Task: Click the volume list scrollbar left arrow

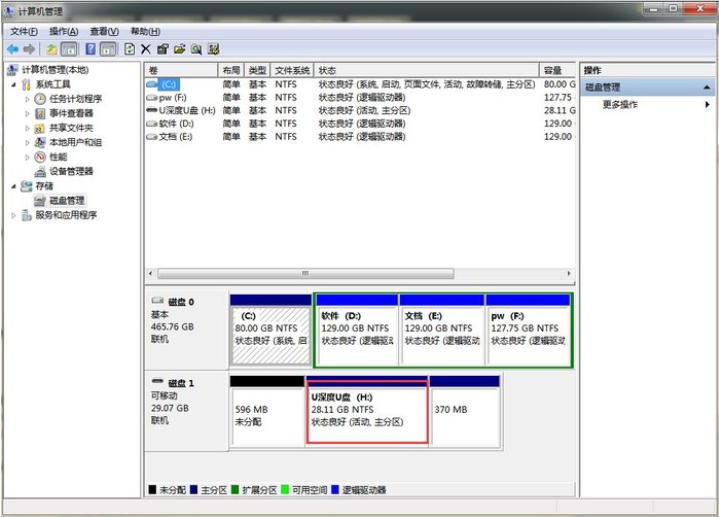Action: click(151, 273)
